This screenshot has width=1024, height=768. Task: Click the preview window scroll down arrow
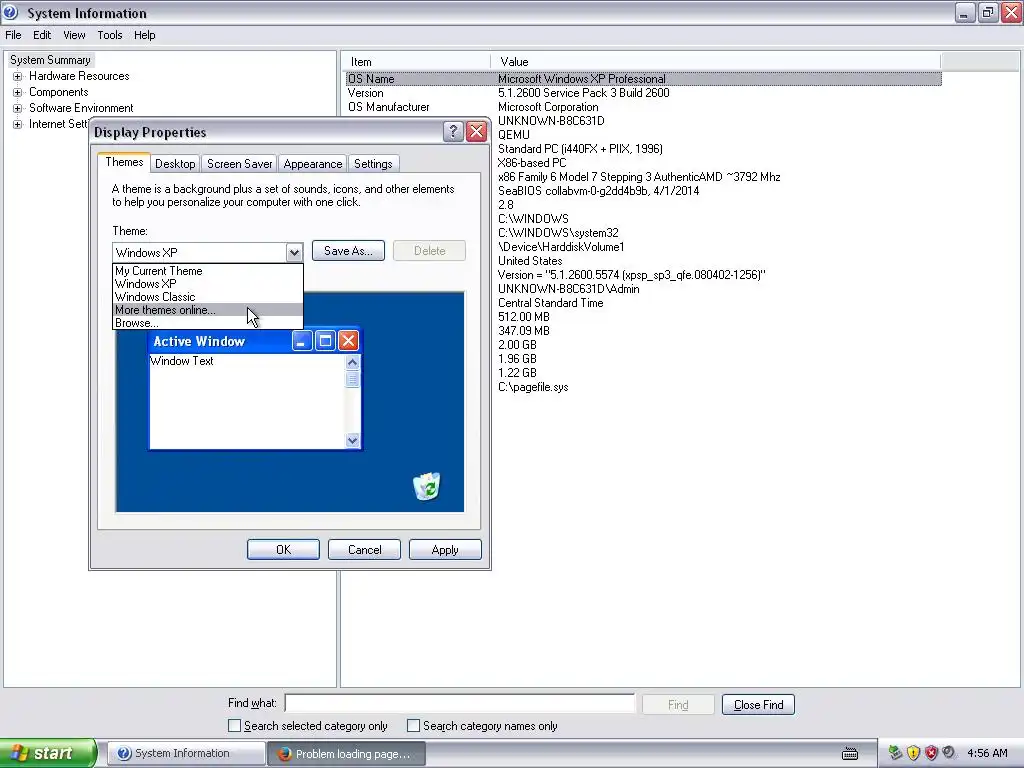point(353,440)
